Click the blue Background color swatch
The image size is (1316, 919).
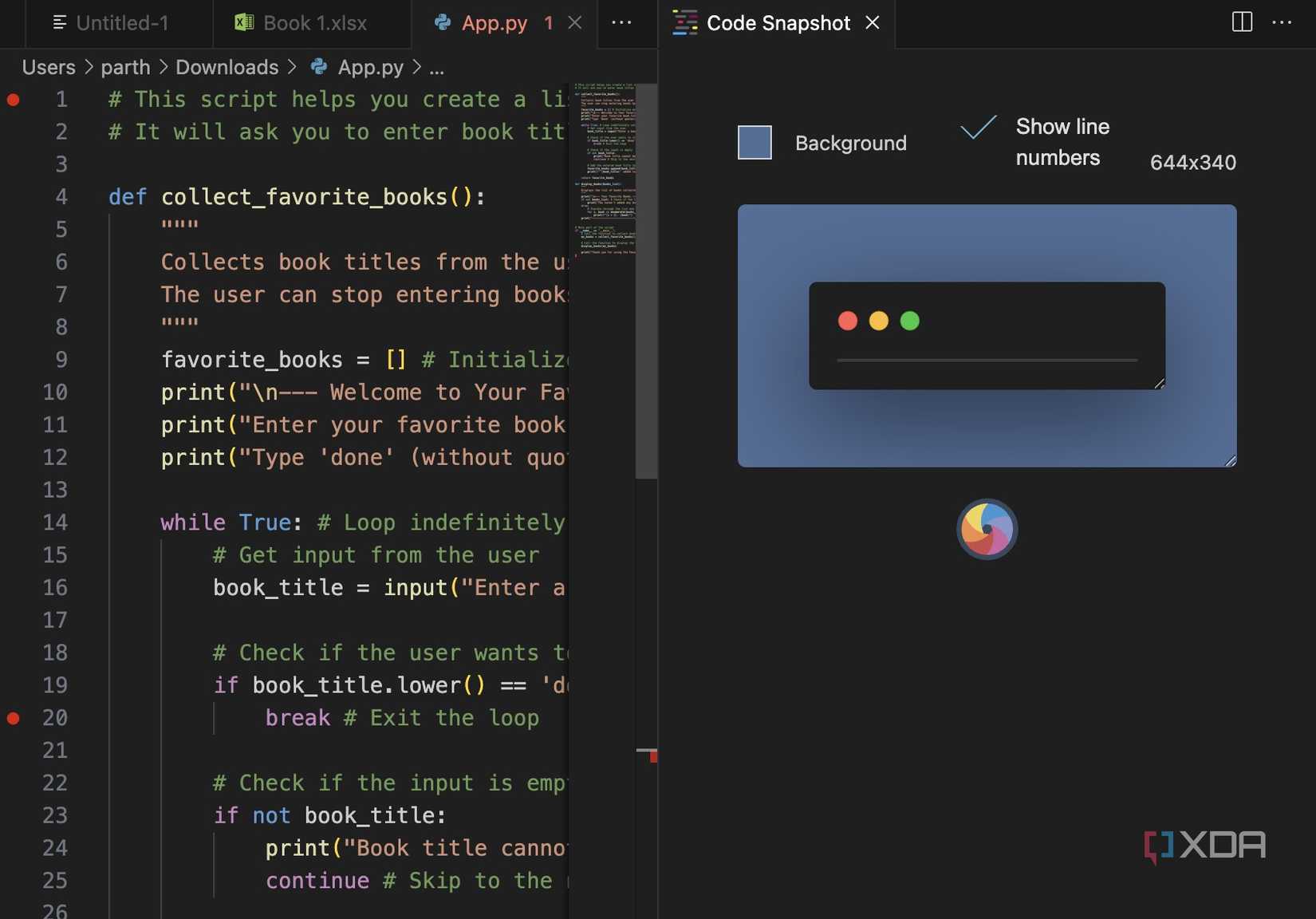pyautogui.click(x=755, y=142)
